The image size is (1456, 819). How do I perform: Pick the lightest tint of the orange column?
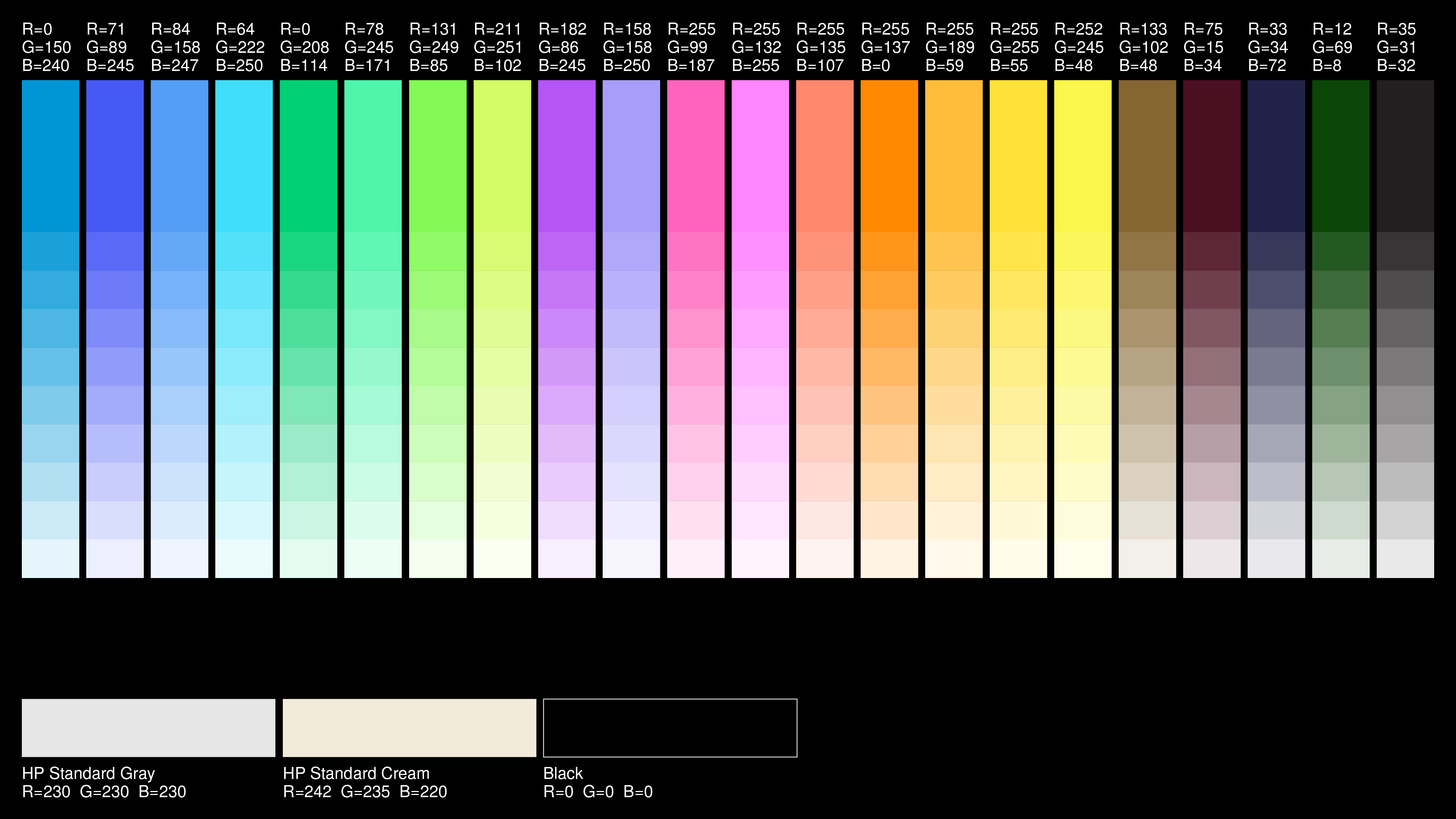tap(889, 558)
